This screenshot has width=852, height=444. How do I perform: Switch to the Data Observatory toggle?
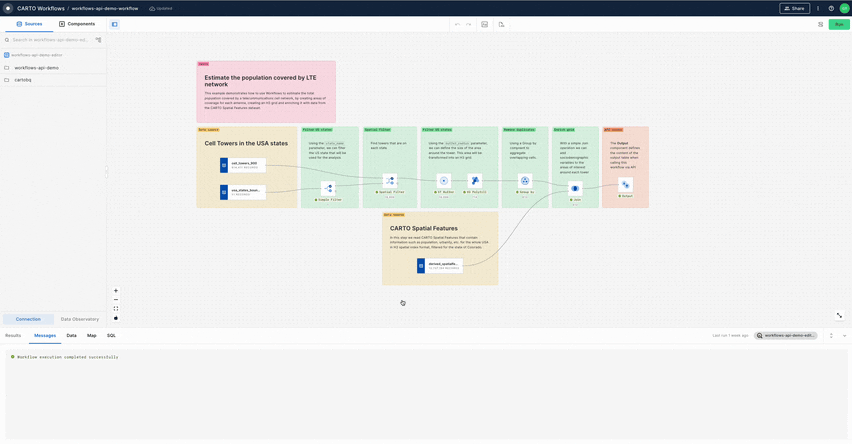point(80,319)
